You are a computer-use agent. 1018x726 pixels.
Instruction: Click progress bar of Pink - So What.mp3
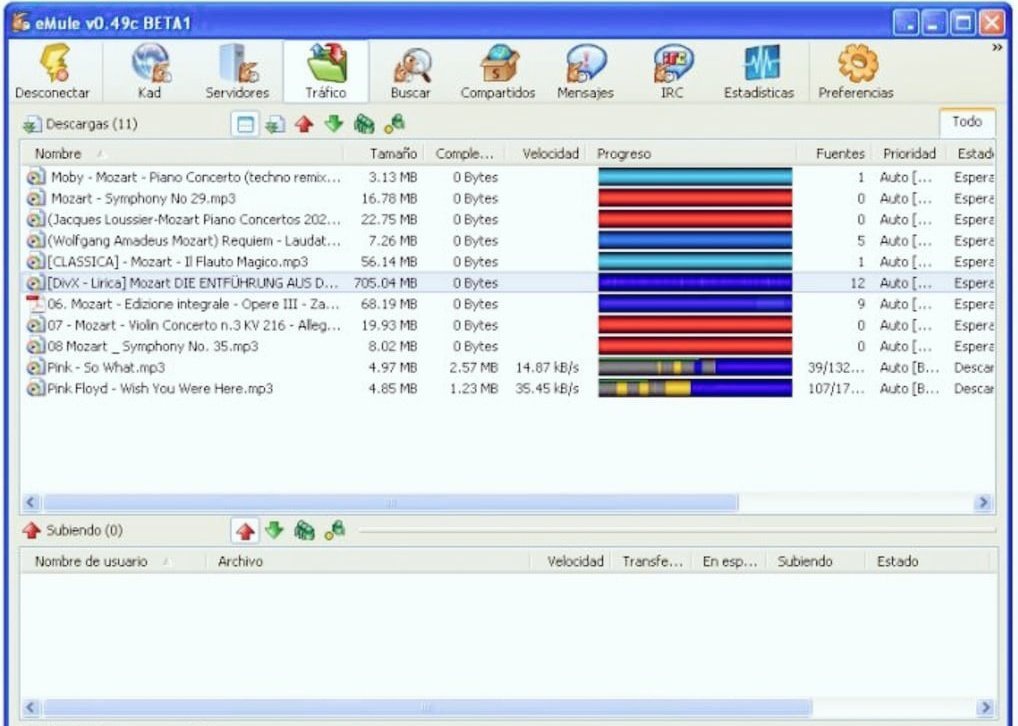tap(695, 368)
